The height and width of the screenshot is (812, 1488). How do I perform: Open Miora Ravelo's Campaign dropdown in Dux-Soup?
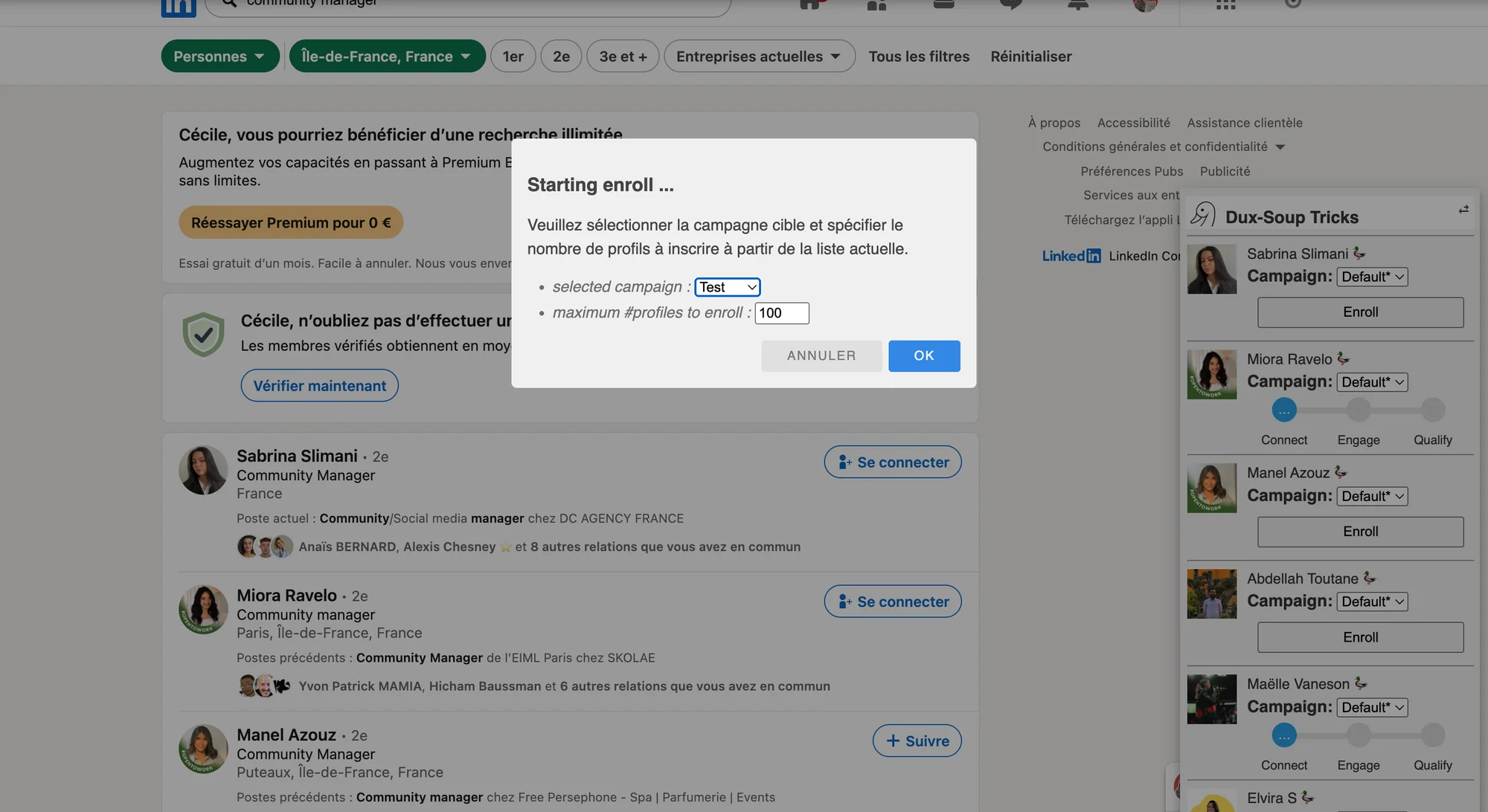[x=1373, y=382]
